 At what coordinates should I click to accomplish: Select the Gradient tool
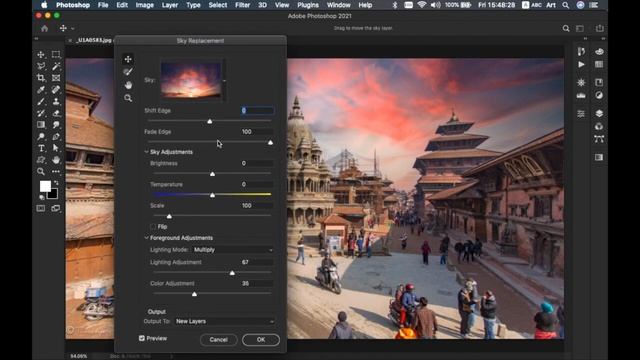[41, 124]
